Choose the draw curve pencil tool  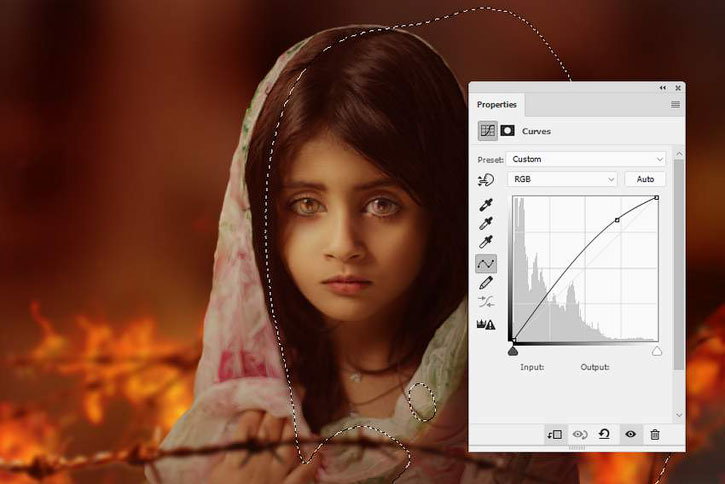486,283
